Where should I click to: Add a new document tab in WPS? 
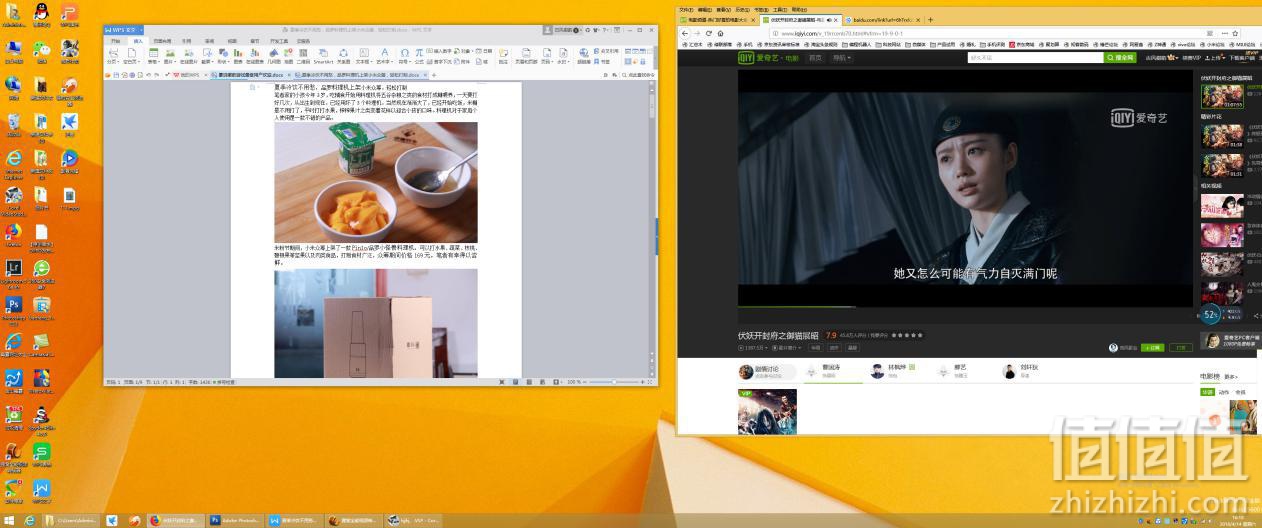433,75
